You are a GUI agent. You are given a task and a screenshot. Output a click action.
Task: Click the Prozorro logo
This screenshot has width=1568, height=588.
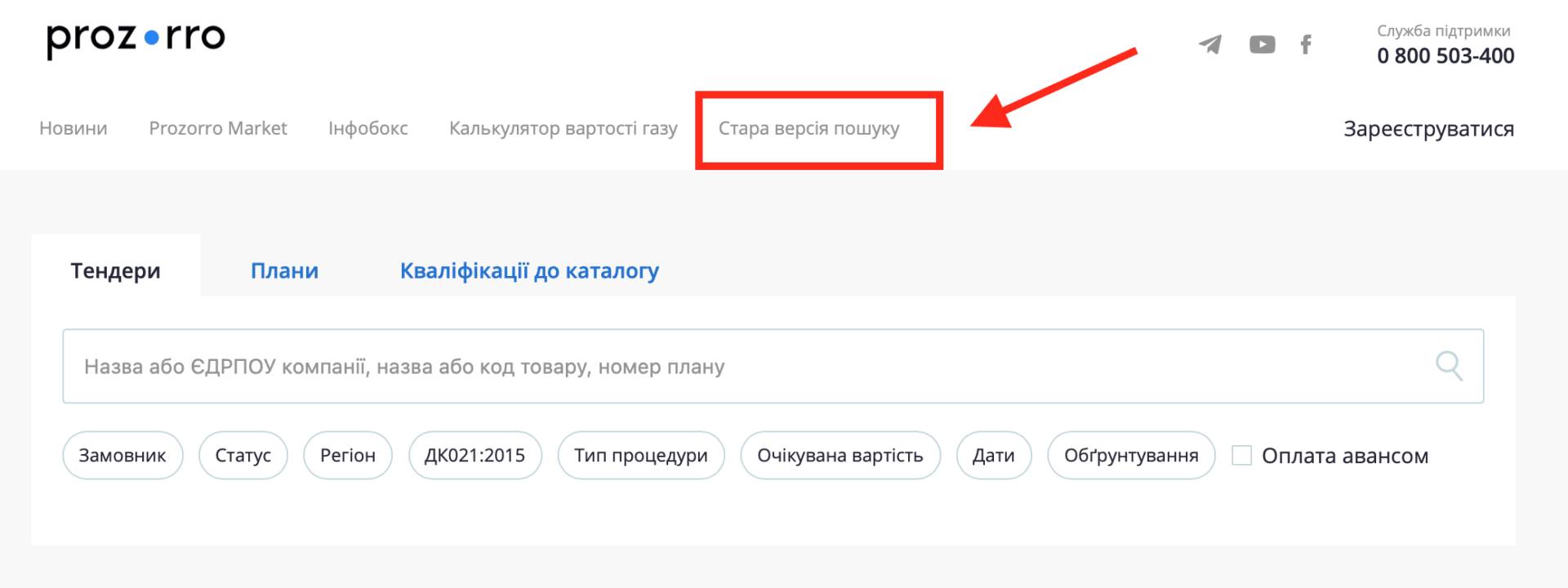point(136,38)
